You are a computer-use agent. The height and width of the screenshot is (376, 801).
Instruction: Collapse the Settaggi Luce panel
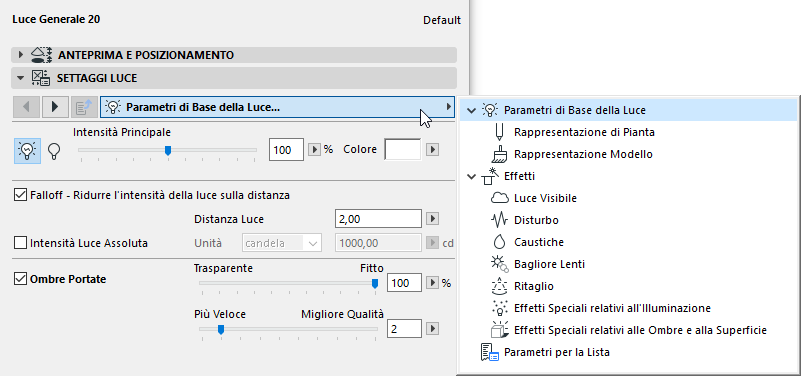click(x=21, y=78)
